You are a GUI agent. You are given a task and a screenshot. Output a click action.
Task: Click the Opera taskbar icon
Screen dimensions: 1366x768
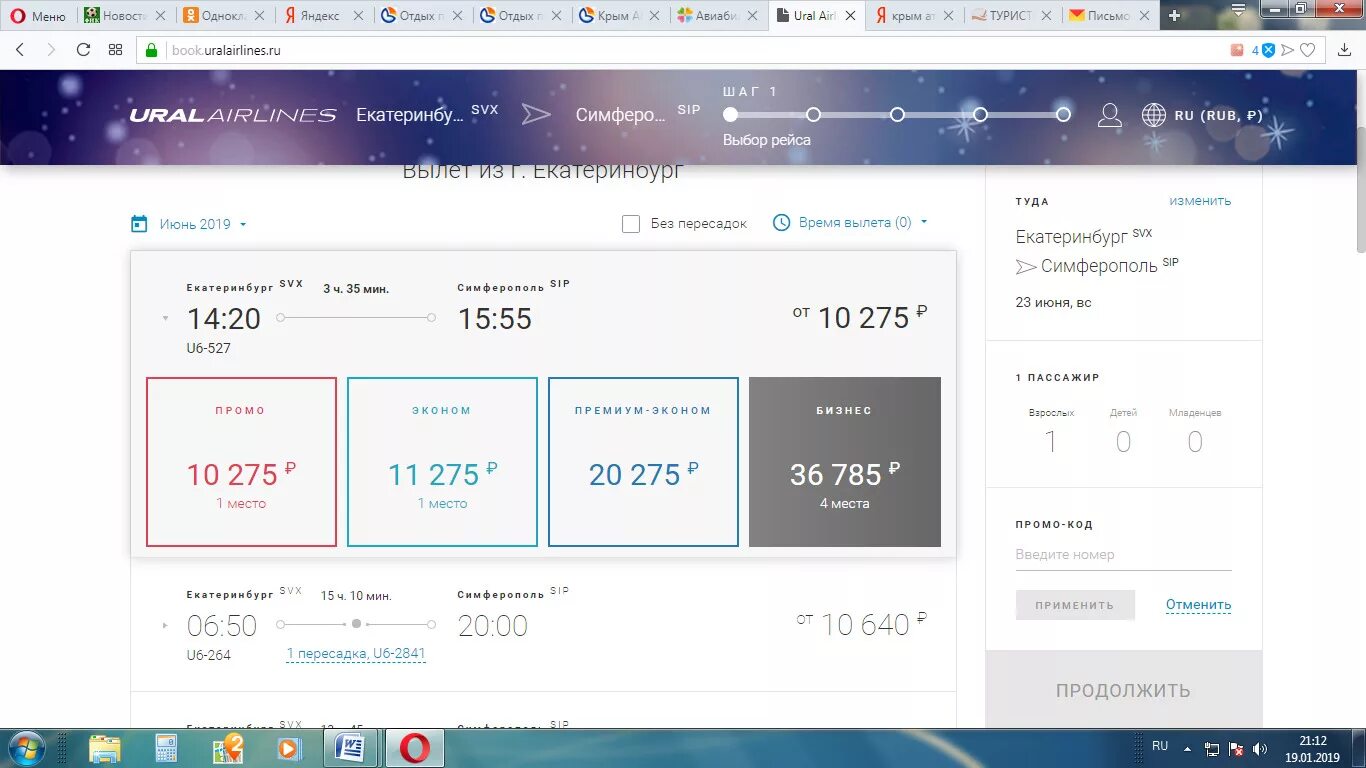click(x=414, y=748)
